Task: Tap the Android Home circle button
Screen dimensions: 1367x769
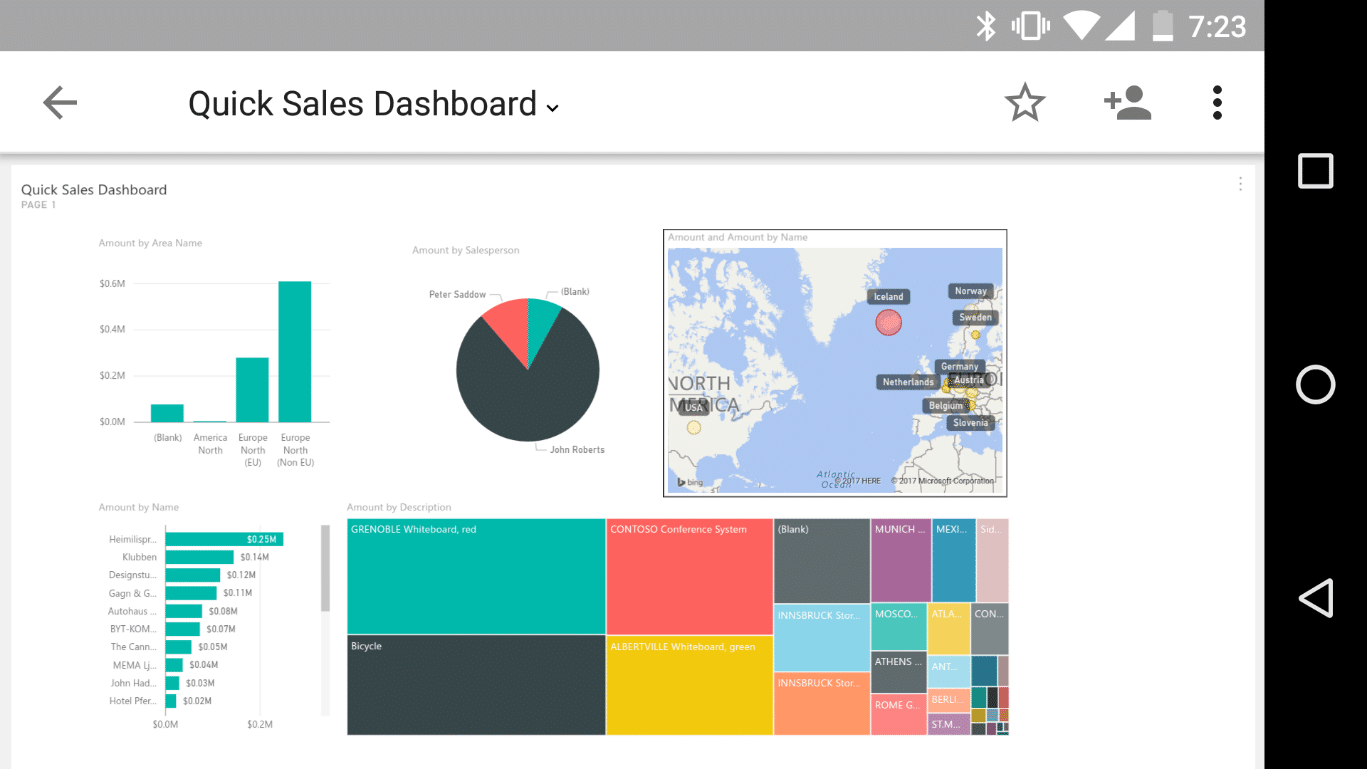Action: click(1315, 384)
